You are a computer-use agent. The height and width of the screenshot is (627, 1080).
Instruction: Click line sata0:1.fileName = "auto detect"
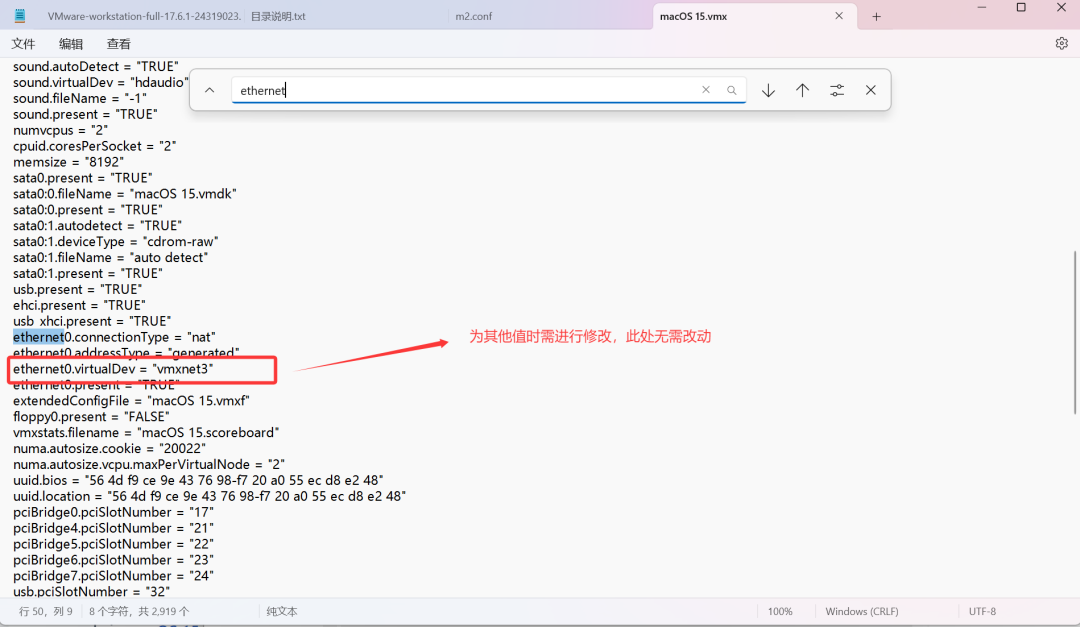coord(110,258)
